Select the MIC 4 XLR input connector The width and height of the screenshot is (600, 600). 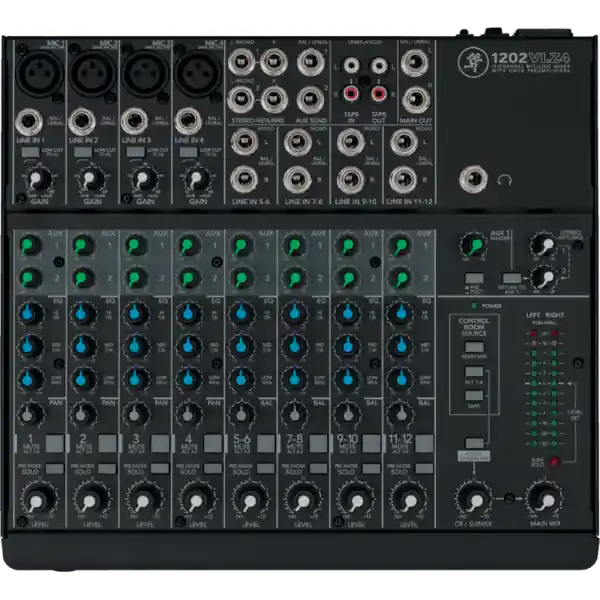pyautogui.click(x=198, y=74)
